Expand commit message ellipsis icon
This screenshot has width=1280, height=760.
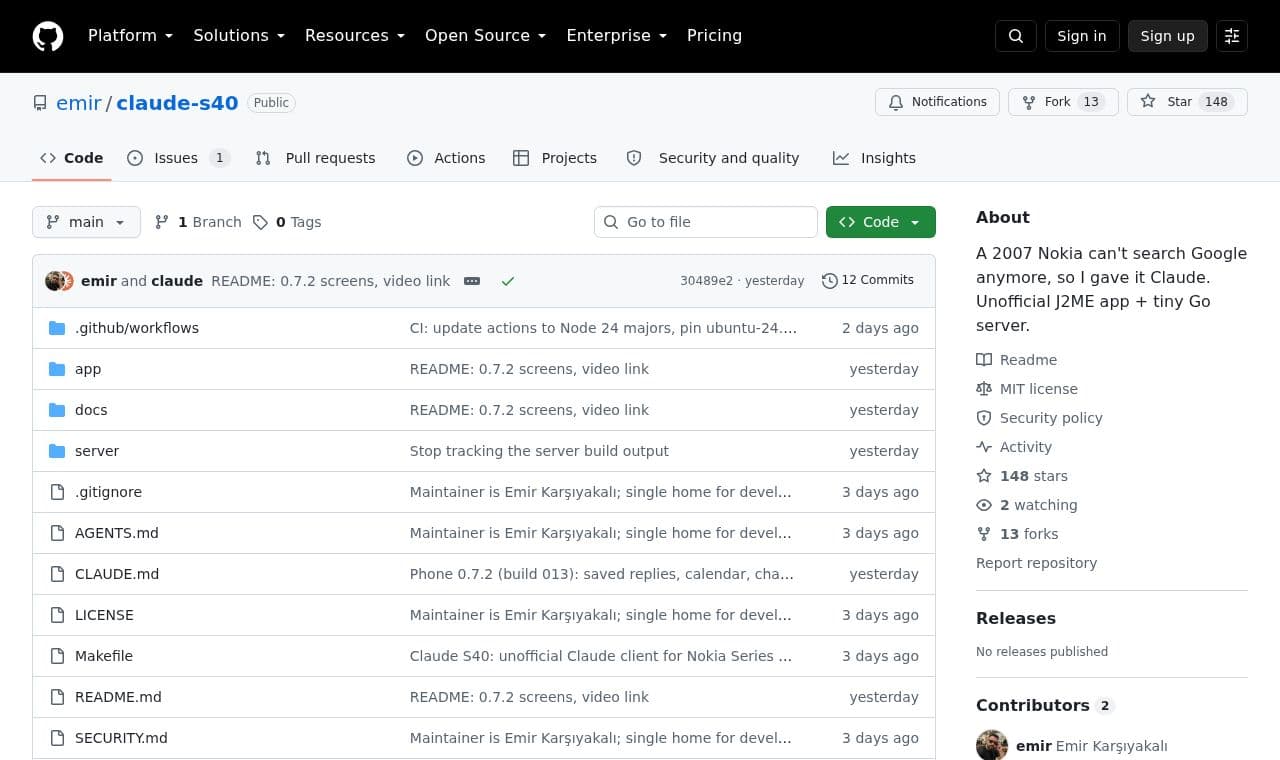click(472, 281)
